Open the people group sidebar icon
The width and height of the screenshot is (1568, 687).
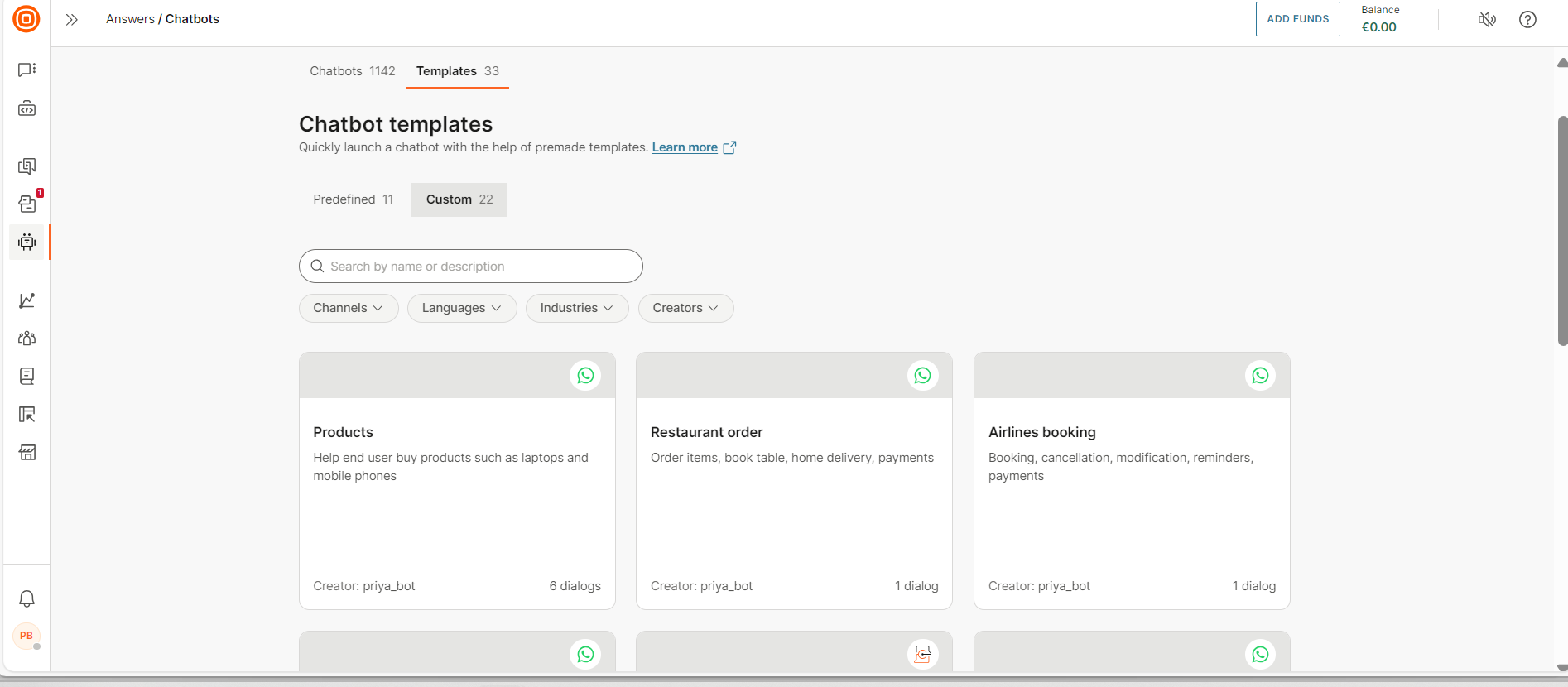[27, 339]
